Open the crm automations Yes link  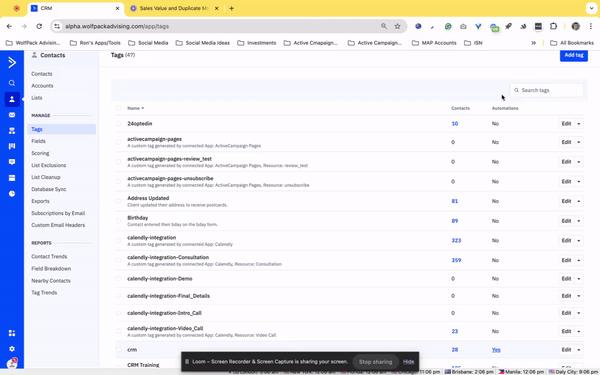496,350
